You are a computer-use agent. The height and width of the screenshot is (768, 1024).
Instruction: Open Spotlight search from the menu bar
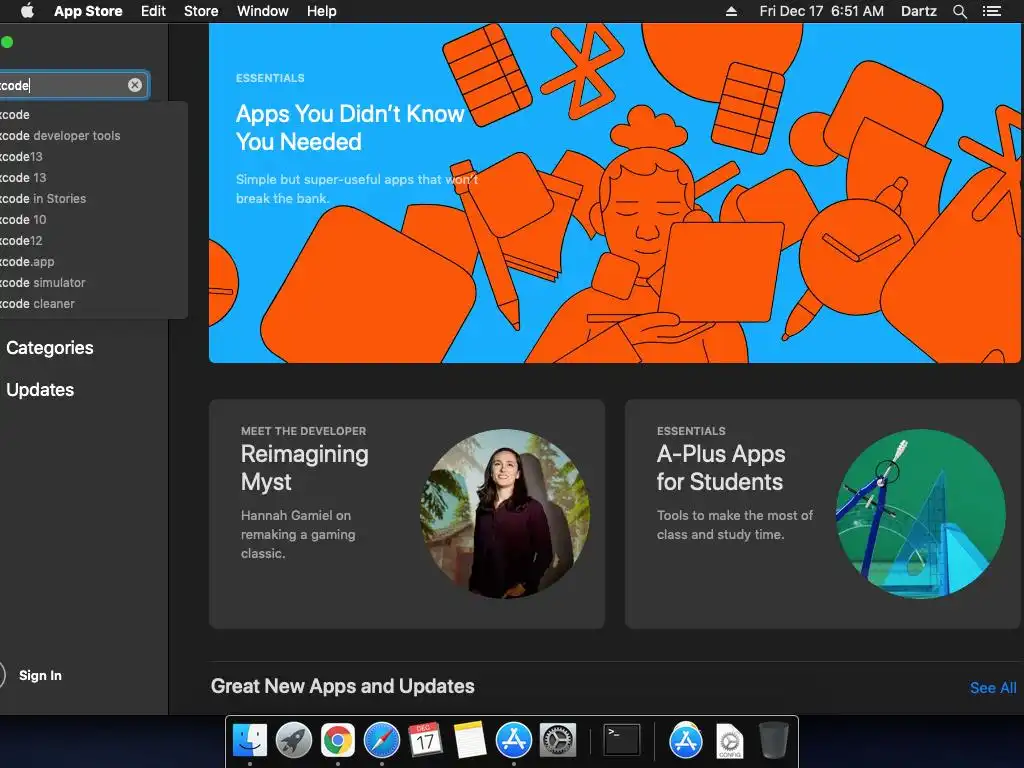pos(959,11)
